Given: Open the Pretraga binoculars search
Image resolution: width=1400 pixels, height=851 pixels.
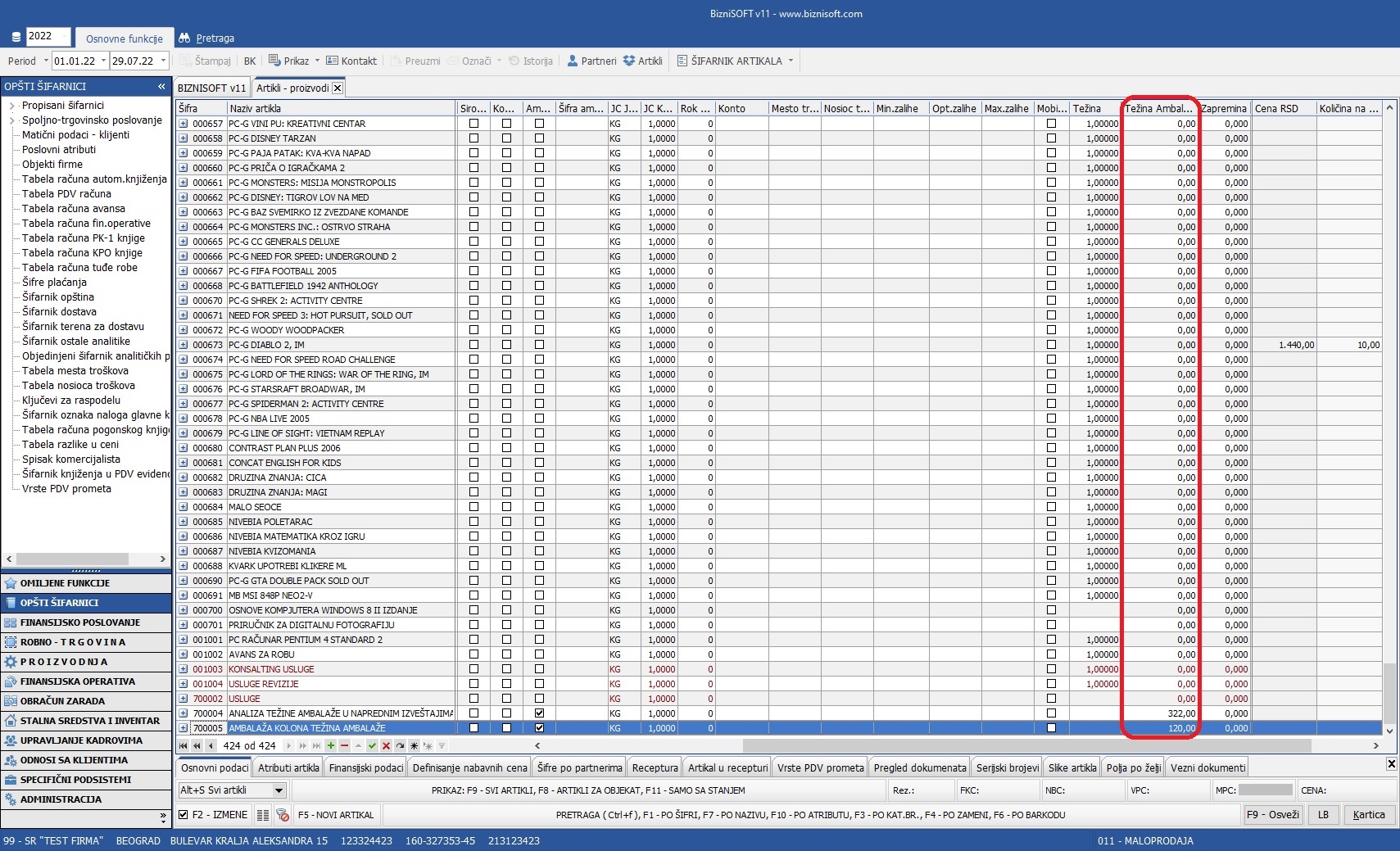Looking at the screenshot, I should tap(206, 38).
